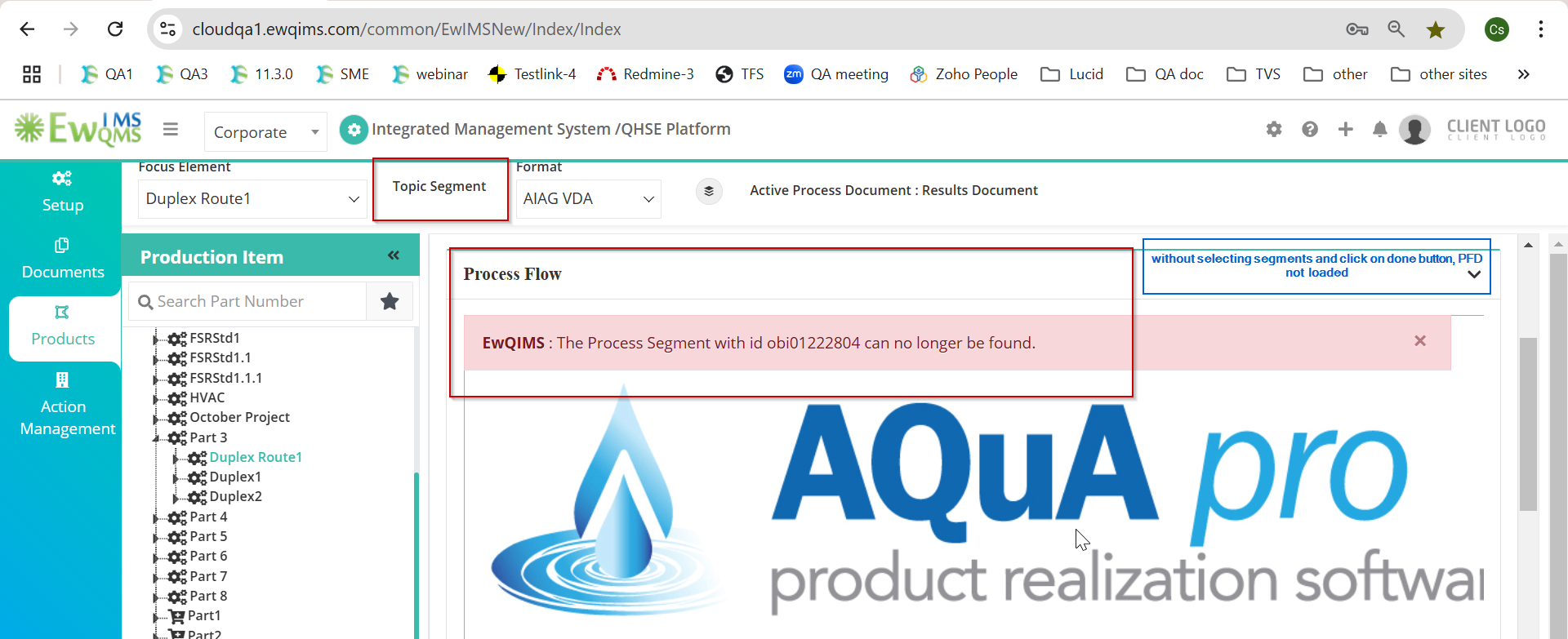The image size is (1568, 639).
Task: Open the QA meeting Zoom bookmark
Action: pyautogui.click(x=836, y=74)
